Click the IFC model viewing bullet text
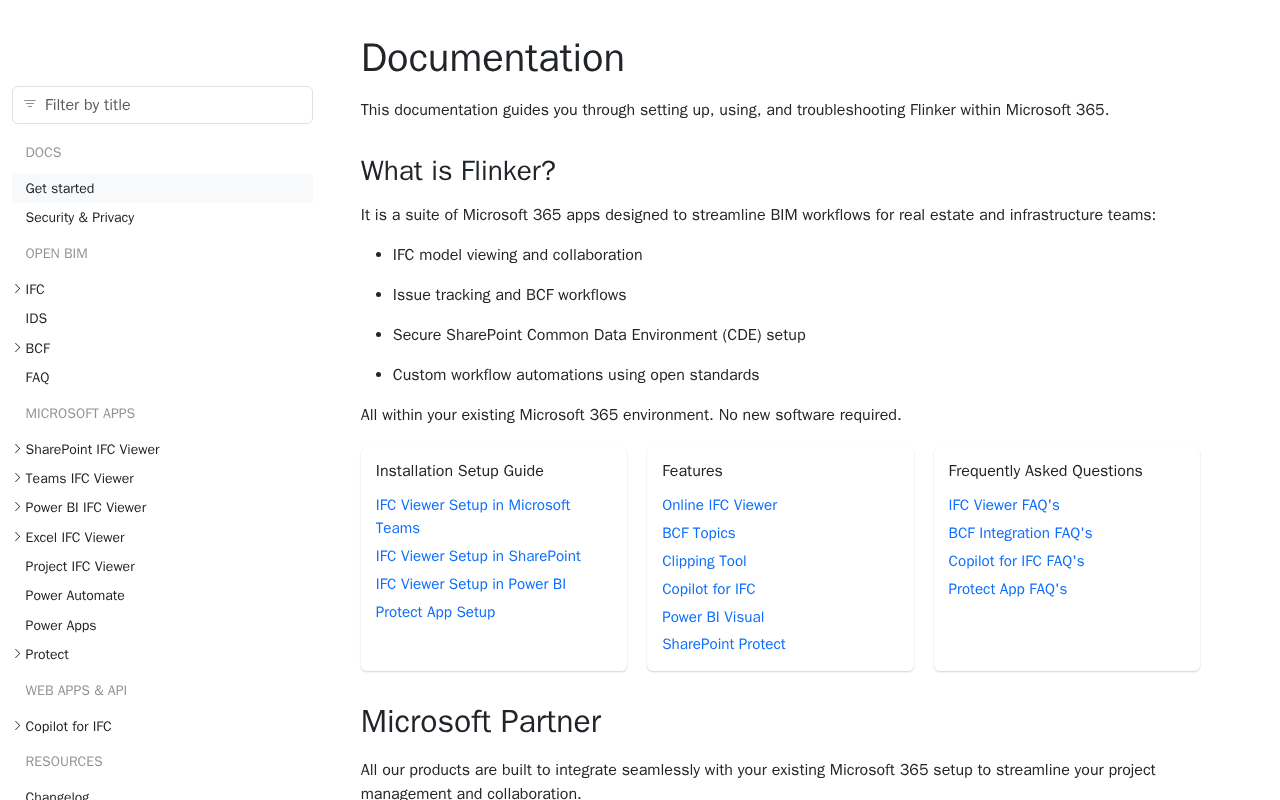The width and height of the screenshot is (1280, 800). [517, 255]
